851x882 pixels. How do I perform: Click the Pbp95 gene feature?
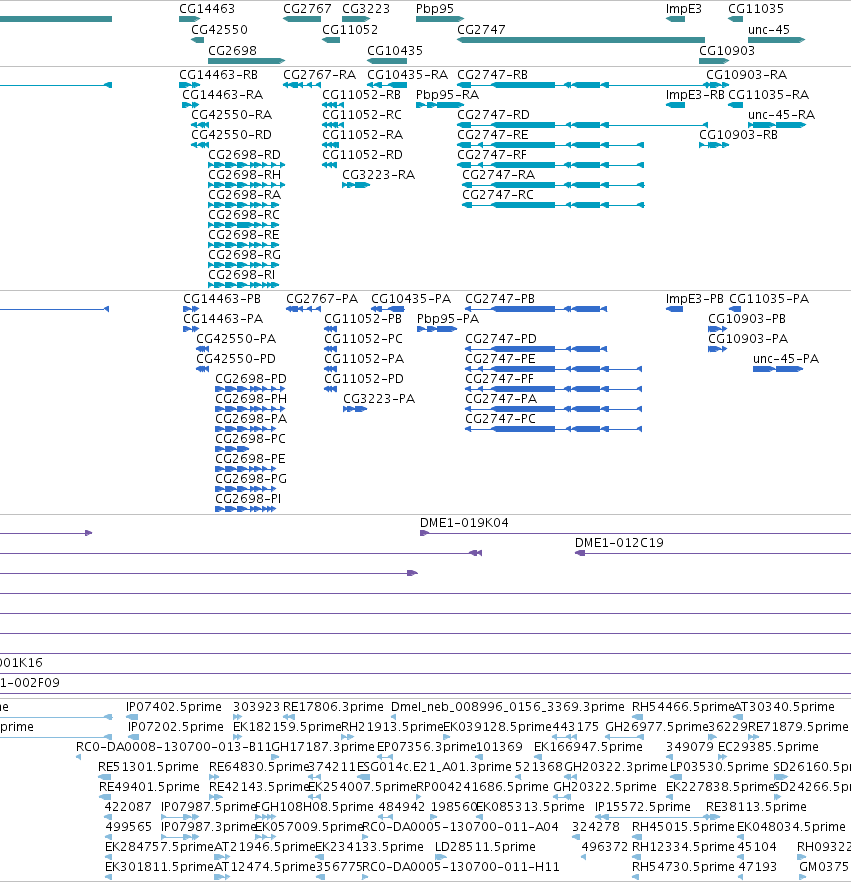(x=440, y=19)
